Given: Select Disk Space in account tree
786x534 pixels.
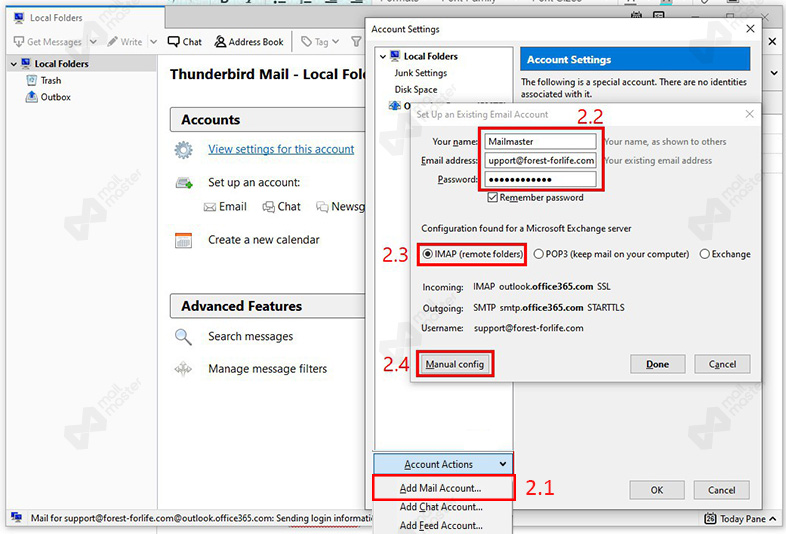Looking at the screenshot, I should (x=416, y=90).
